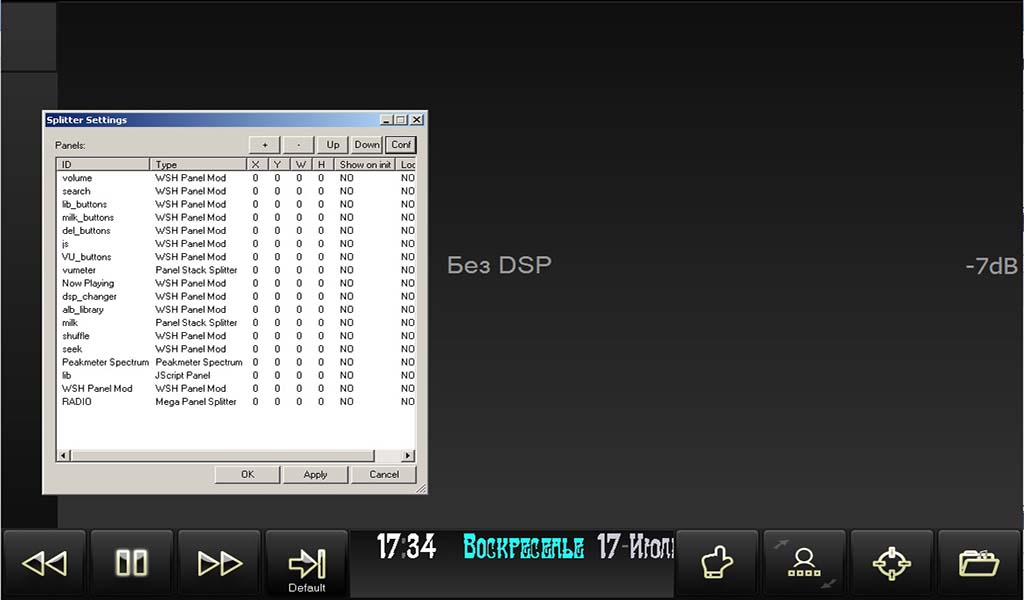
Task: Click right arrow of horizontal scrollbar
Action: point(409,456)
